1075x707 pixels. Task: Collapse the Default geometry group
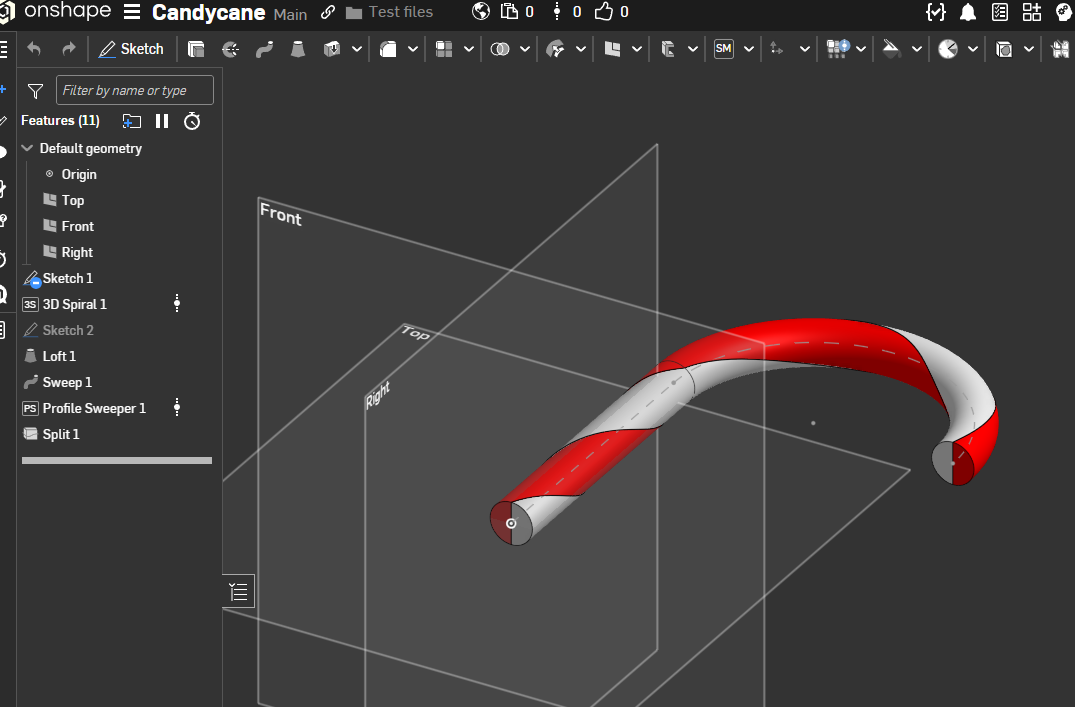tap(27, 148)
